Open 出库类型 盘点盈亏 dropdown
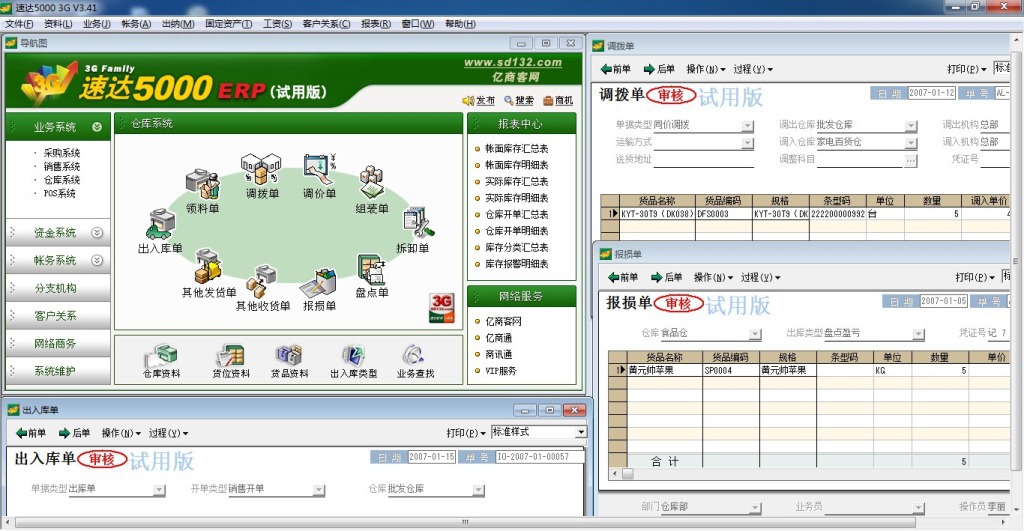Viewport: 1024px width, 531px height. click(919, 334)
